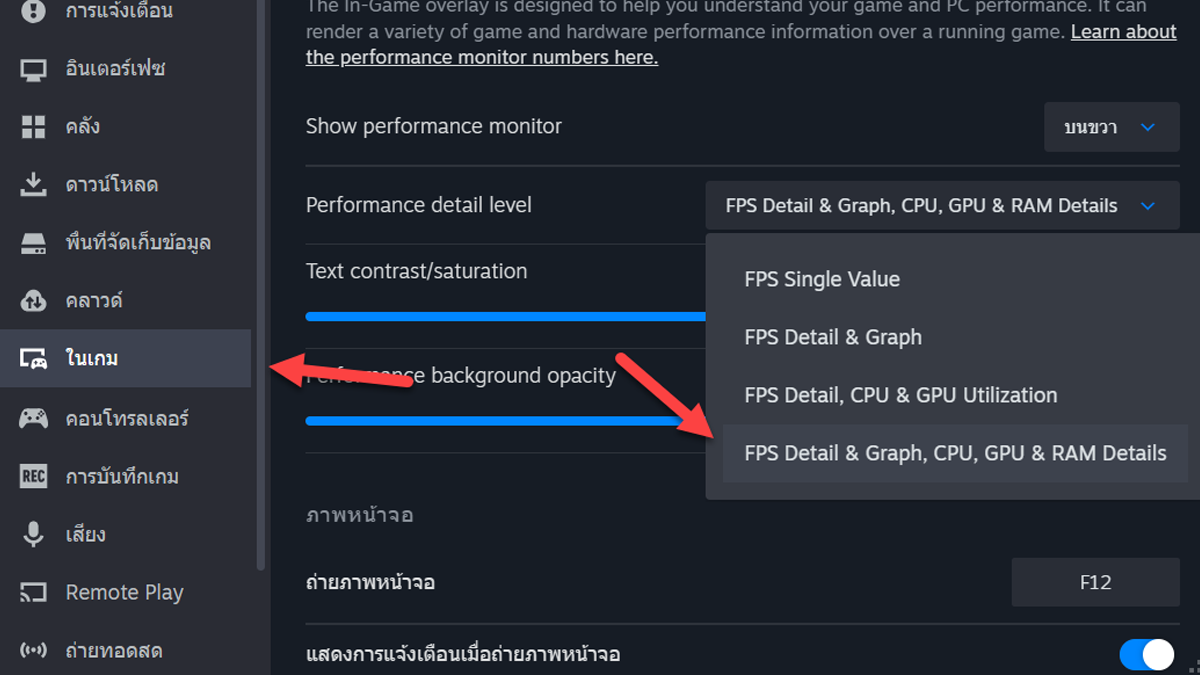Open the Show performance monitor position dropdown
Image resolution: width=1200 pixels, height=675 pixels.
tap(1111, 127)
